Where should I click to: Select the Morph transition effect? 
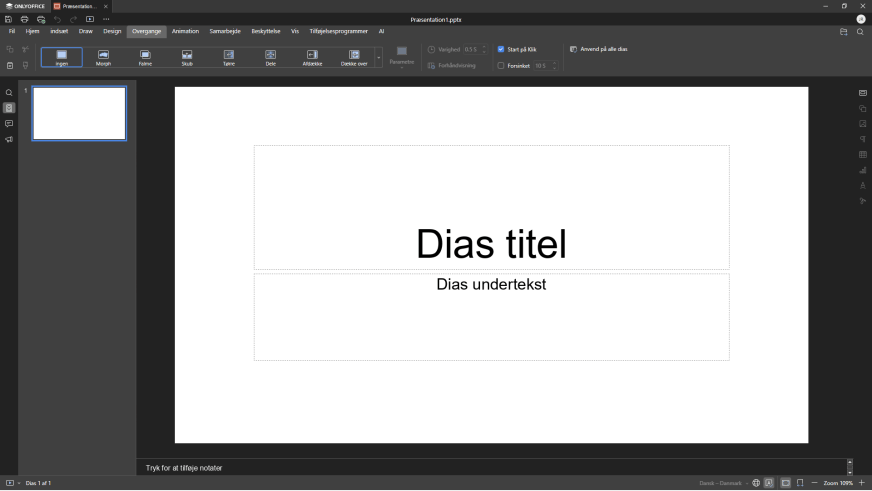tap(103, 57)
